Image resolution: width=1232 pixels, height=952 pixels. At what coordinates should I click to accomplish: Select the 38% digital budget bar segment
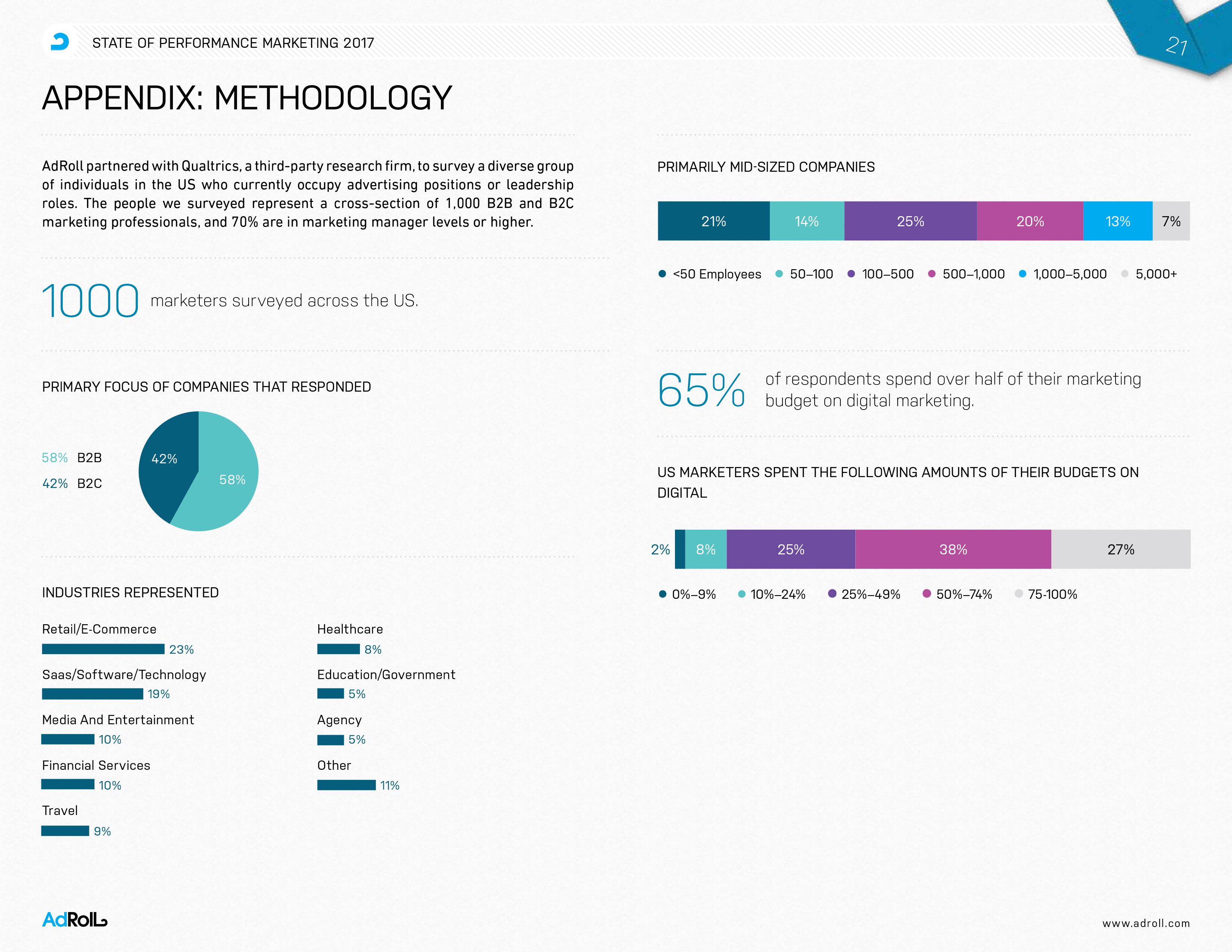pyautogui.click(x=953, y=549)
